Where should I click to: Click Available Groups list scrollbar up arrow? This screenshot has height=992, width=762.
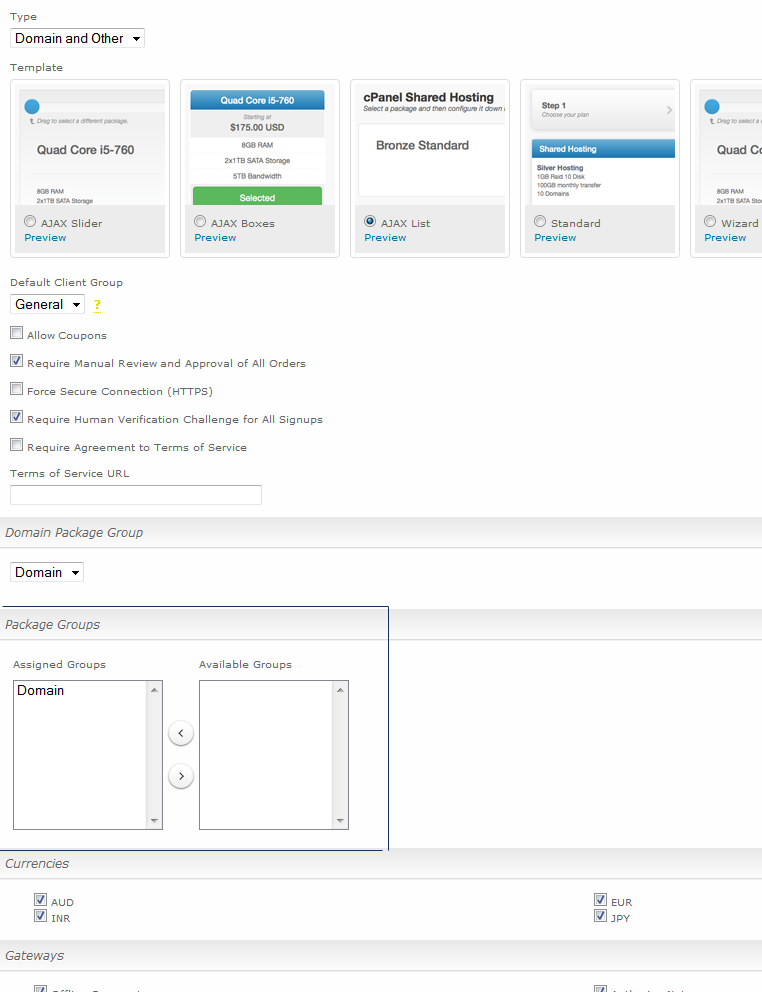(x=340, y=690)
